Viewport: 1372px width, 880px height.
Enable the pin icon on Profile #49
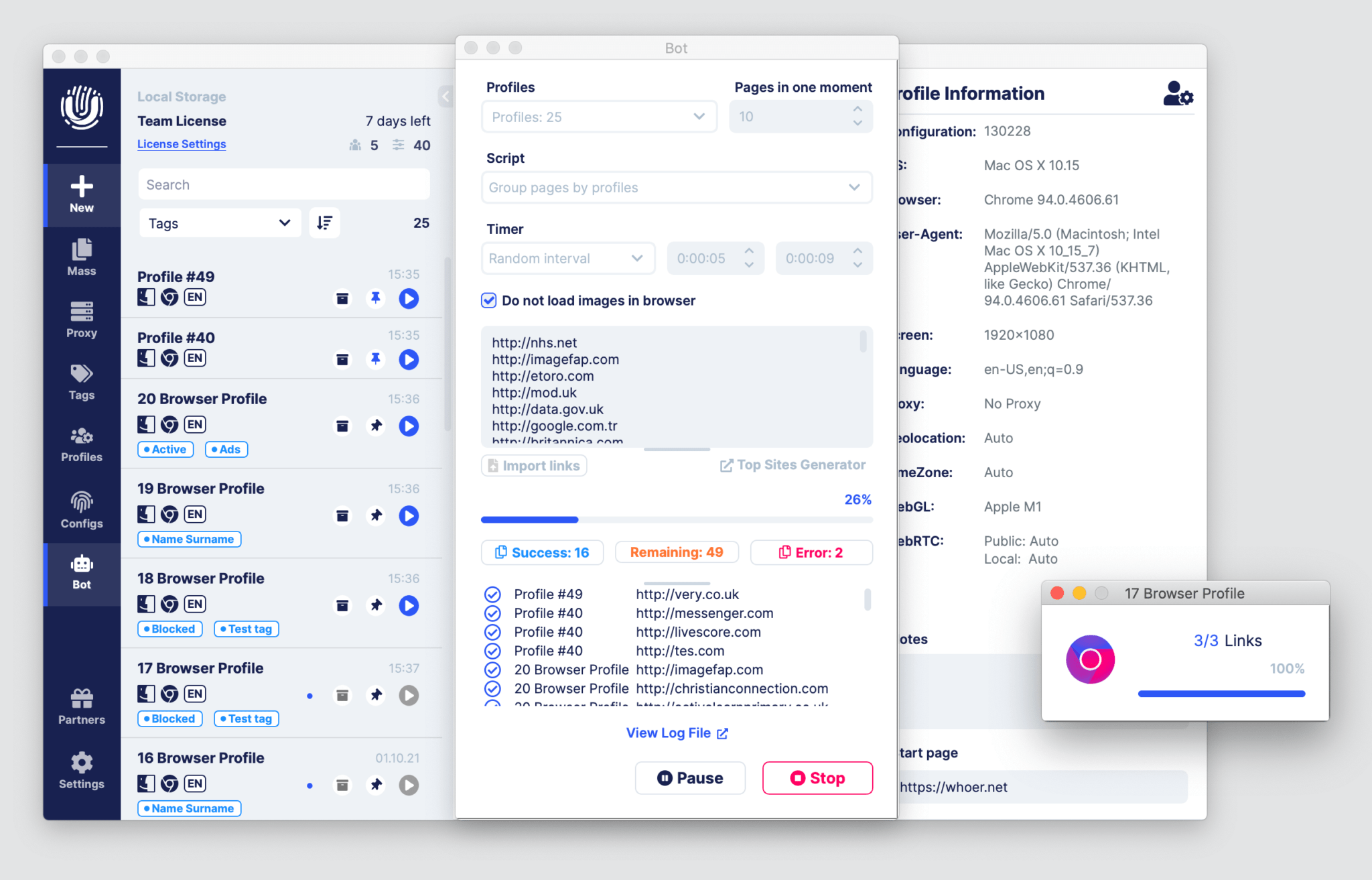click(375, 297)
